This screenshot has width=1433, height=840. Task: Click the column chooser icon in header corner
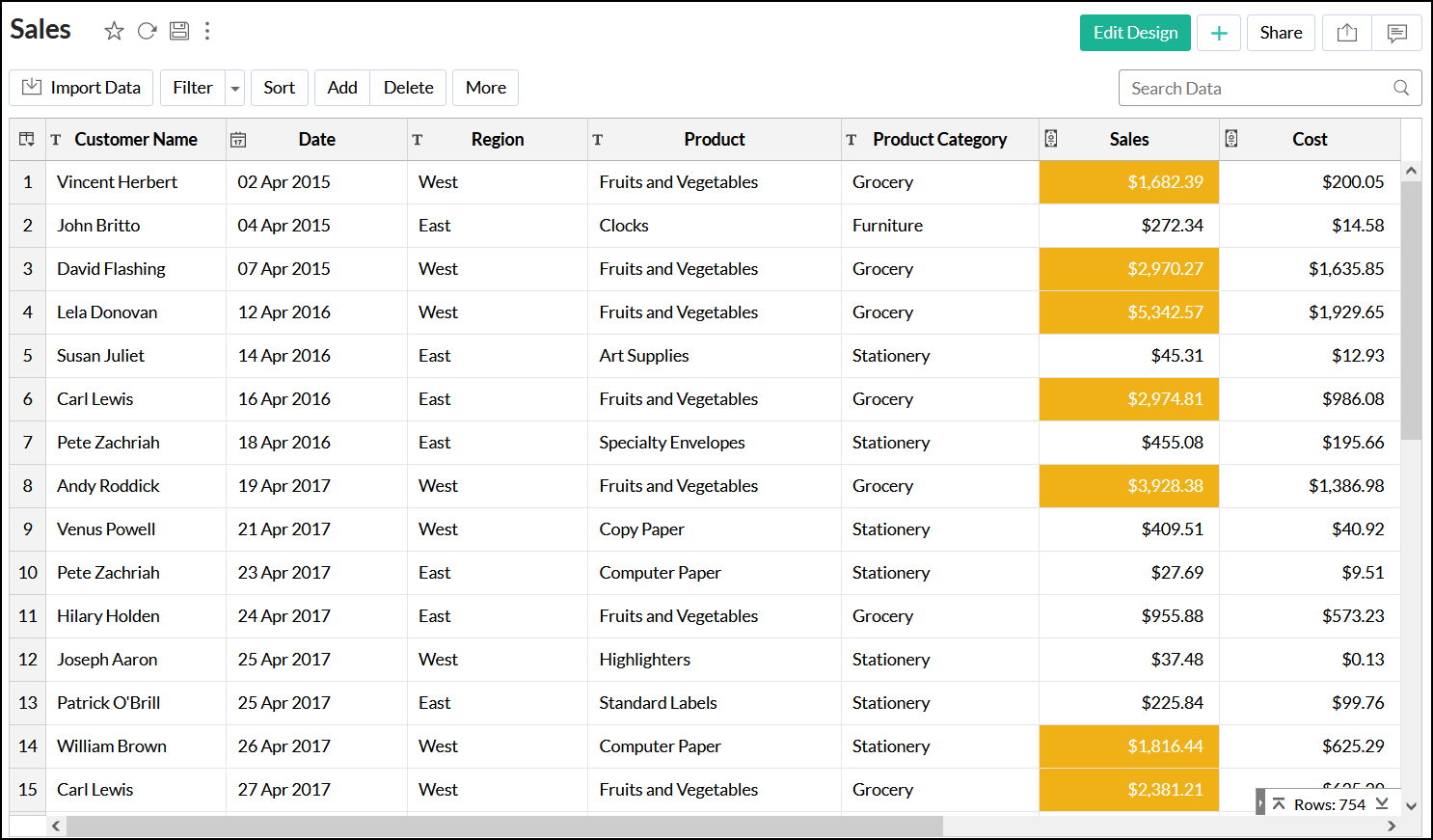tap(27, 140)
